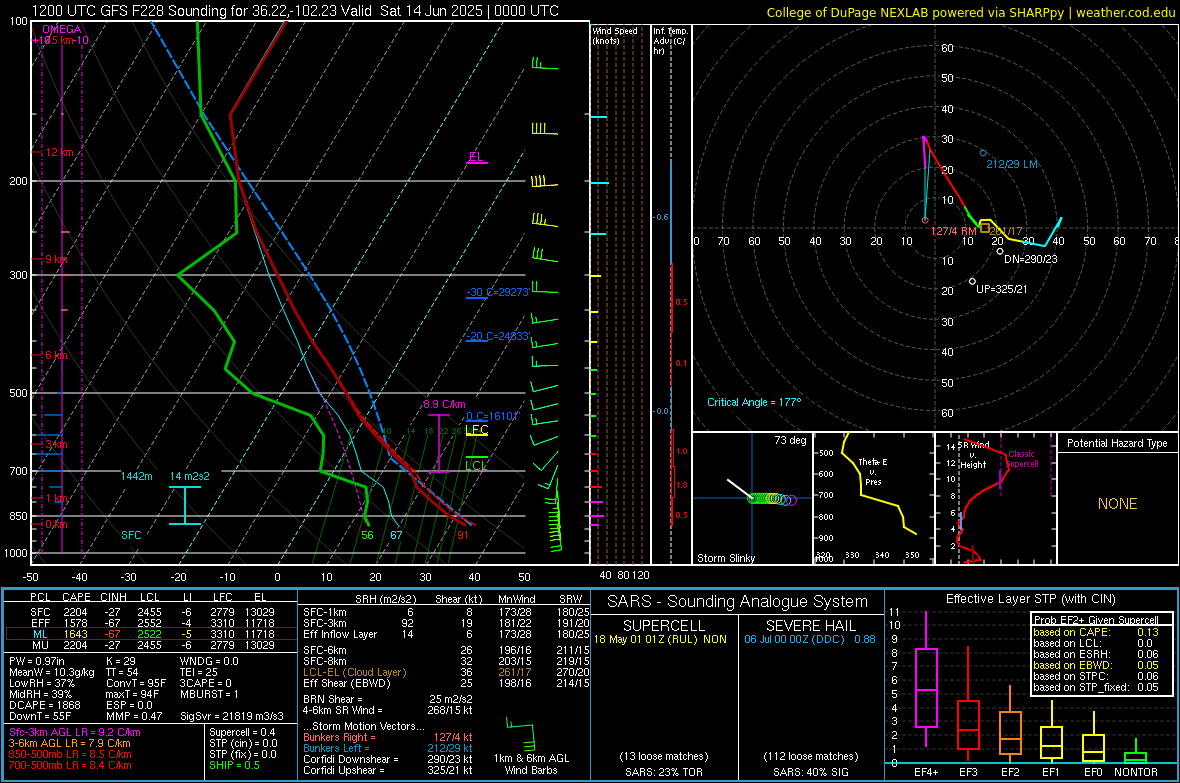Click the 212/29 LM hodograph label

1011,164
